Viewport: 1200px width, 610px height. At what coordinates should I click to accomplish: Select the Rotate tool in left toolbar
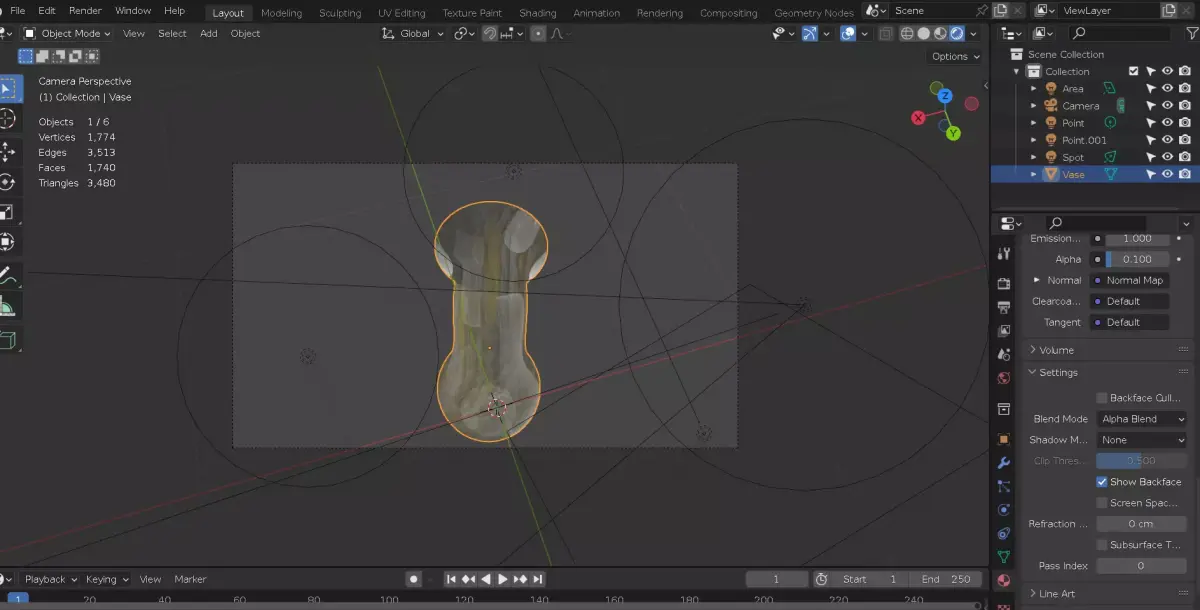[x=7, y=181]
